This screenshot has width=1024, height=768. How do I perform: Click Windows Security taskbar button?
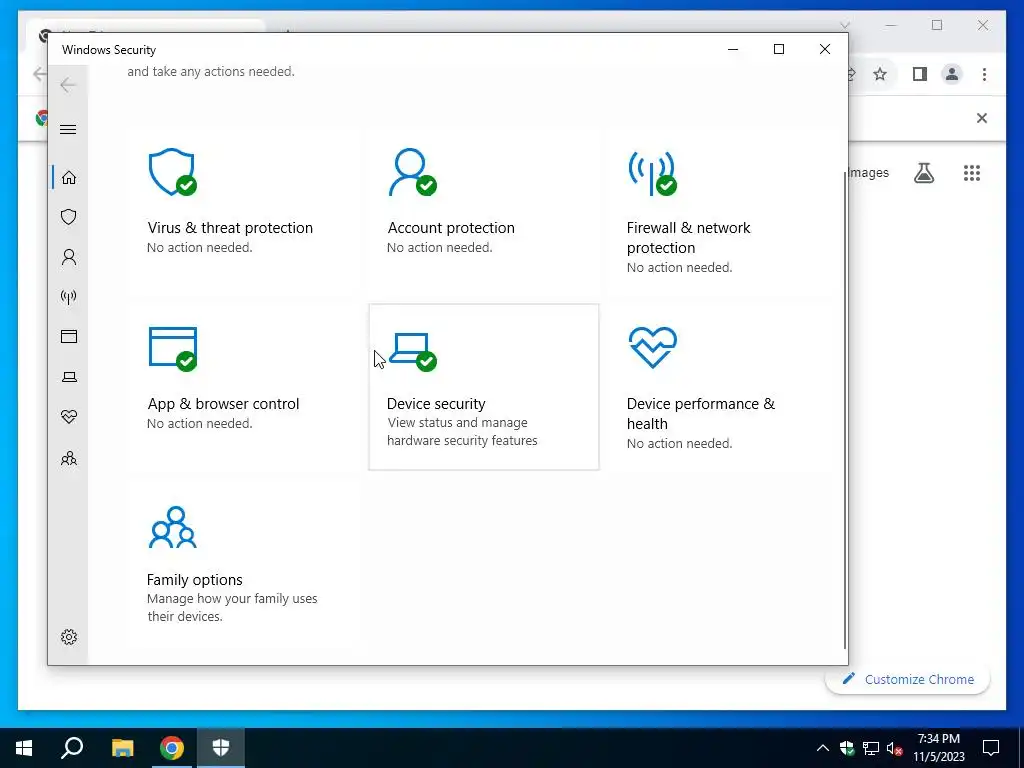pos(221,748)
